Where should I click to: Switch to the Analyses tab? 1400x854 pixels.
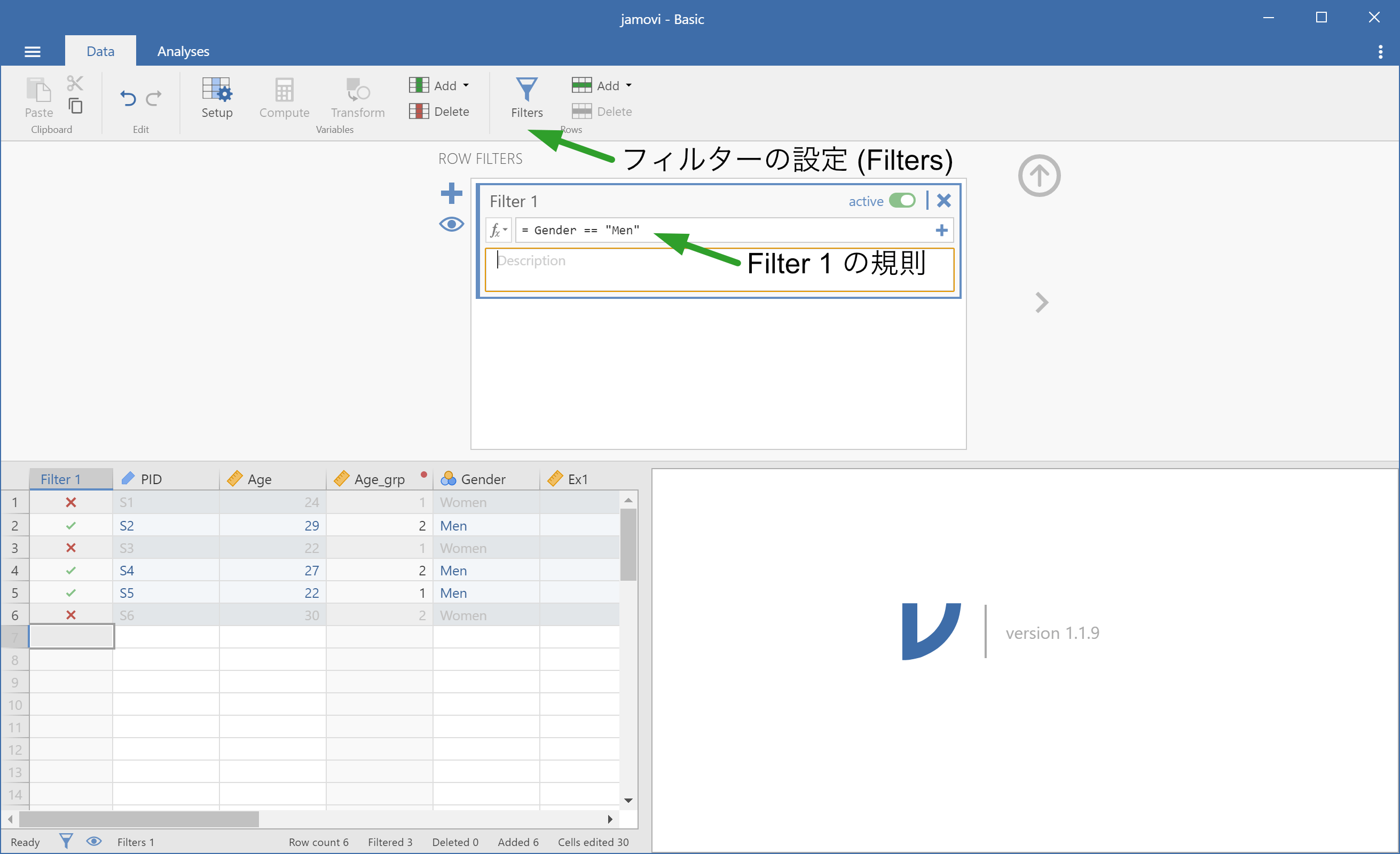tap(183, 51)
